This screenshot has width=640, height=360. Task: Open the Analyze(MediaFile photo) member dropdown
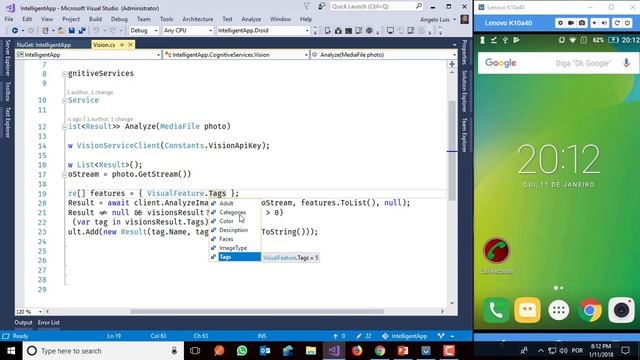pos(384,55)
